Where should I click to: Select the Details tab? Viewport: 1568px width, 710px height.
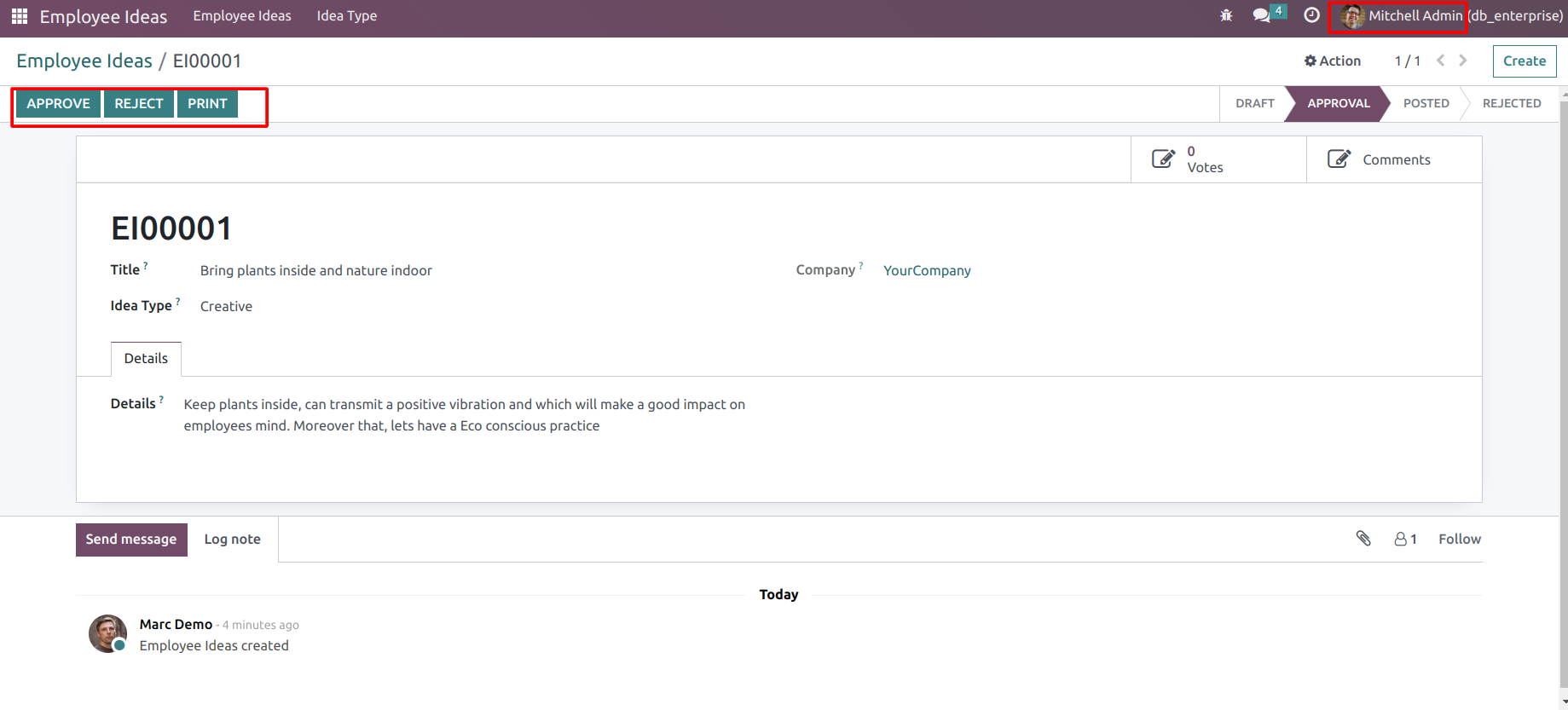pyautogui.click(x=146, y=359)
